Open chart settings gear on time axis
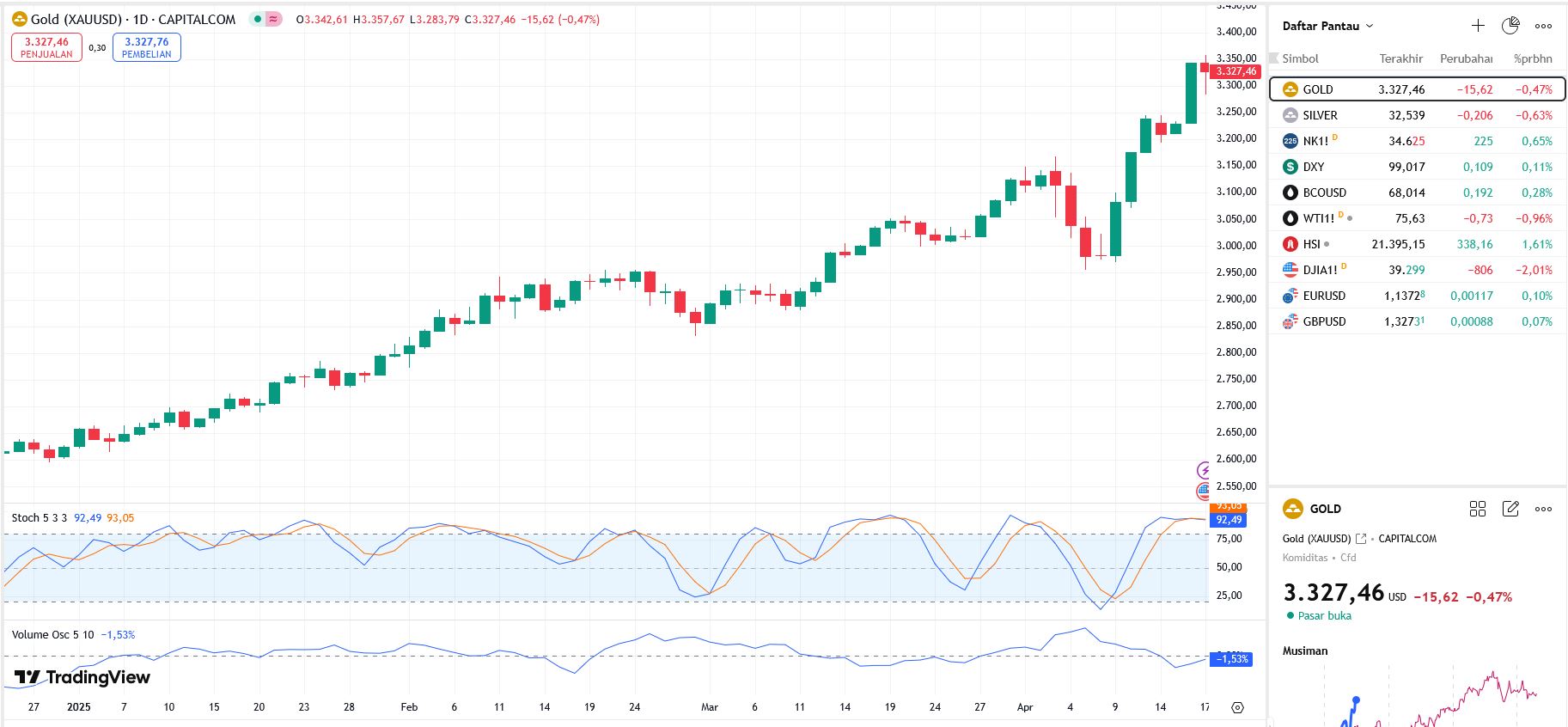 [x=1237, y=707]
